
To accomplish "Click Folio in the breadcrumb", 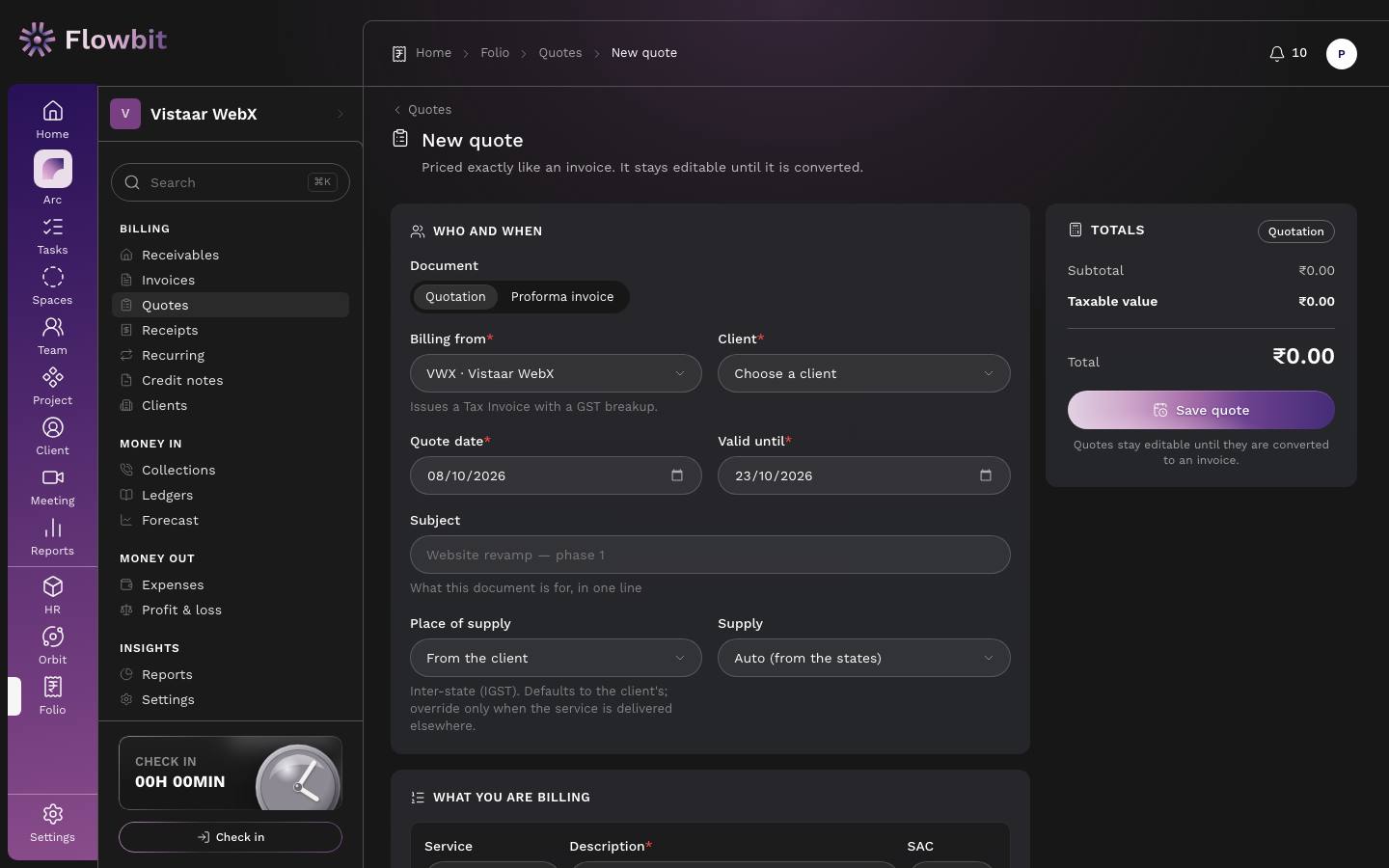I will coord(495,53).
